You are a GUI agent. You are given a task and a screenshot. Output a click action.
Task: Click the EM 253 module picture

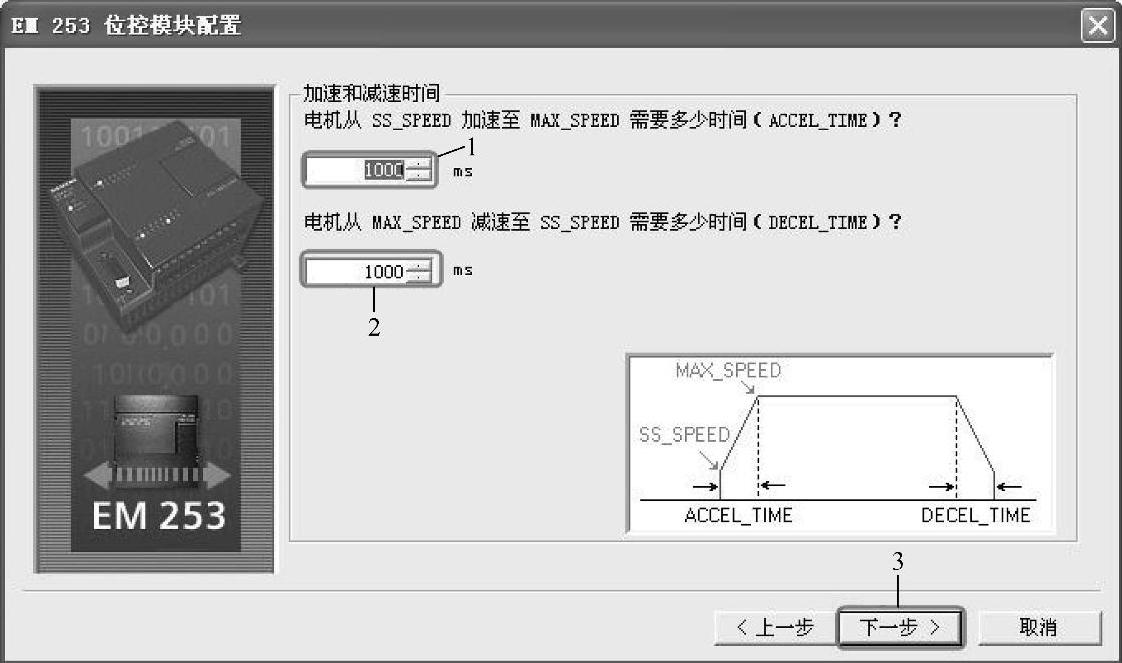tap(155, 329)
